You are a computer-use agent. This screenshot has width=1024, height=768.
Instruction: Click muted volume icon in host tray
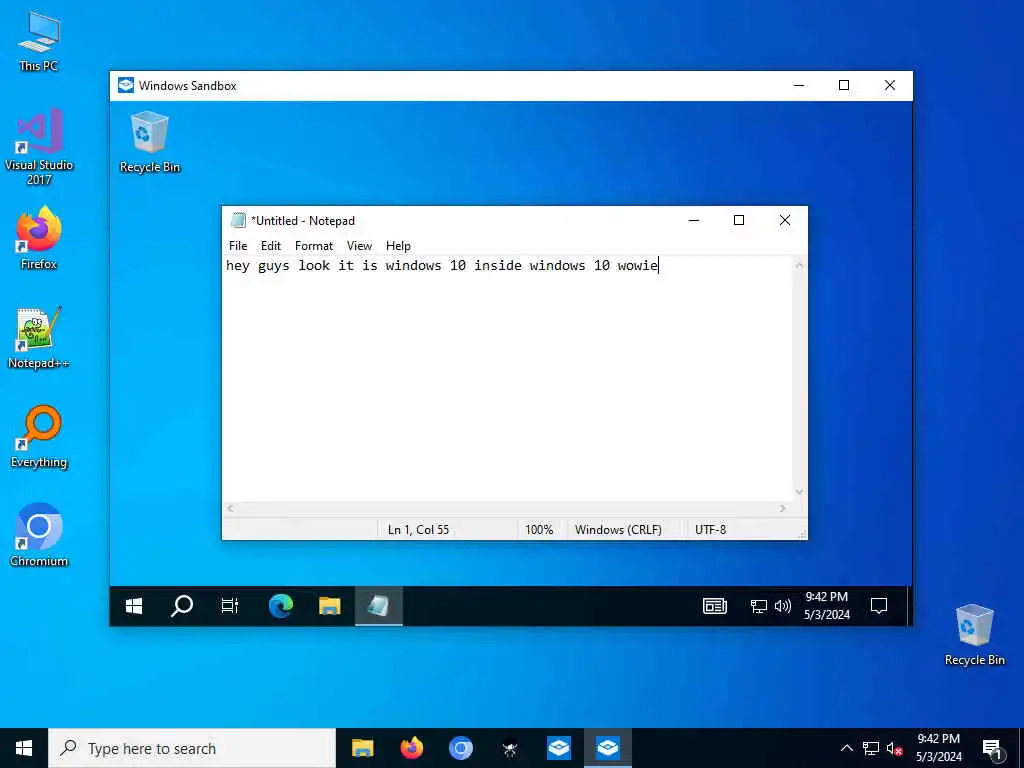click(x=895, y=748)
